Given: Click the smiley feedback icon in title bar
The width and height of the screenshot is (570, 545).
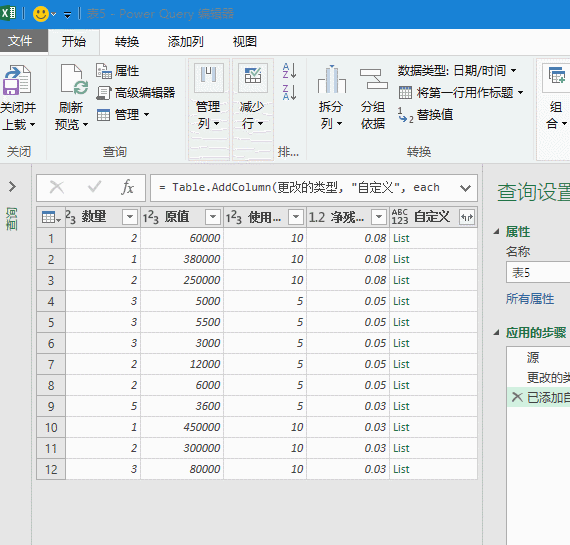Looking at the screenshot, I should [x=41, y=14].
